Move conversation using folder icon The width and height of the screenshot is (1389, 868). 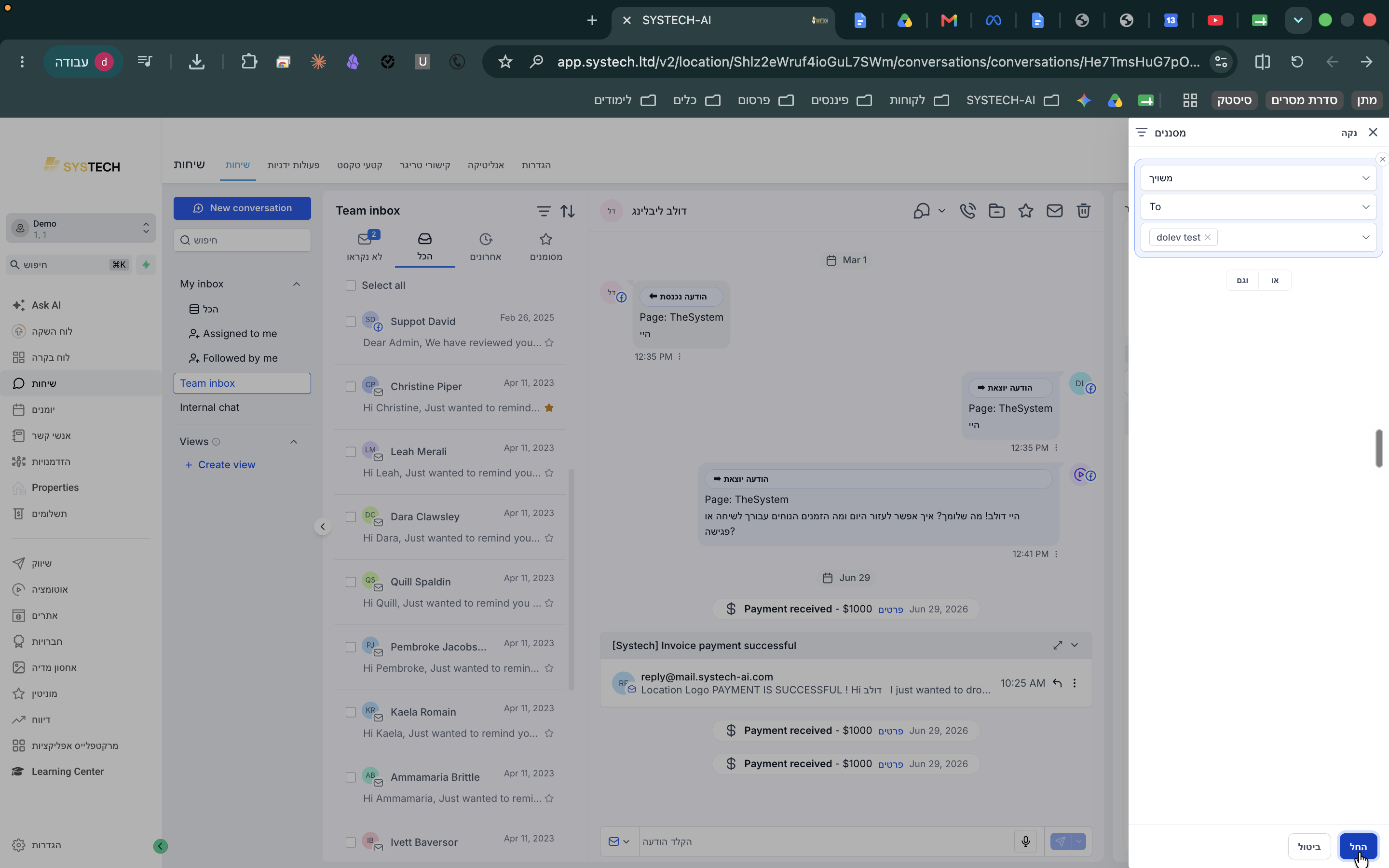(997, 211)
